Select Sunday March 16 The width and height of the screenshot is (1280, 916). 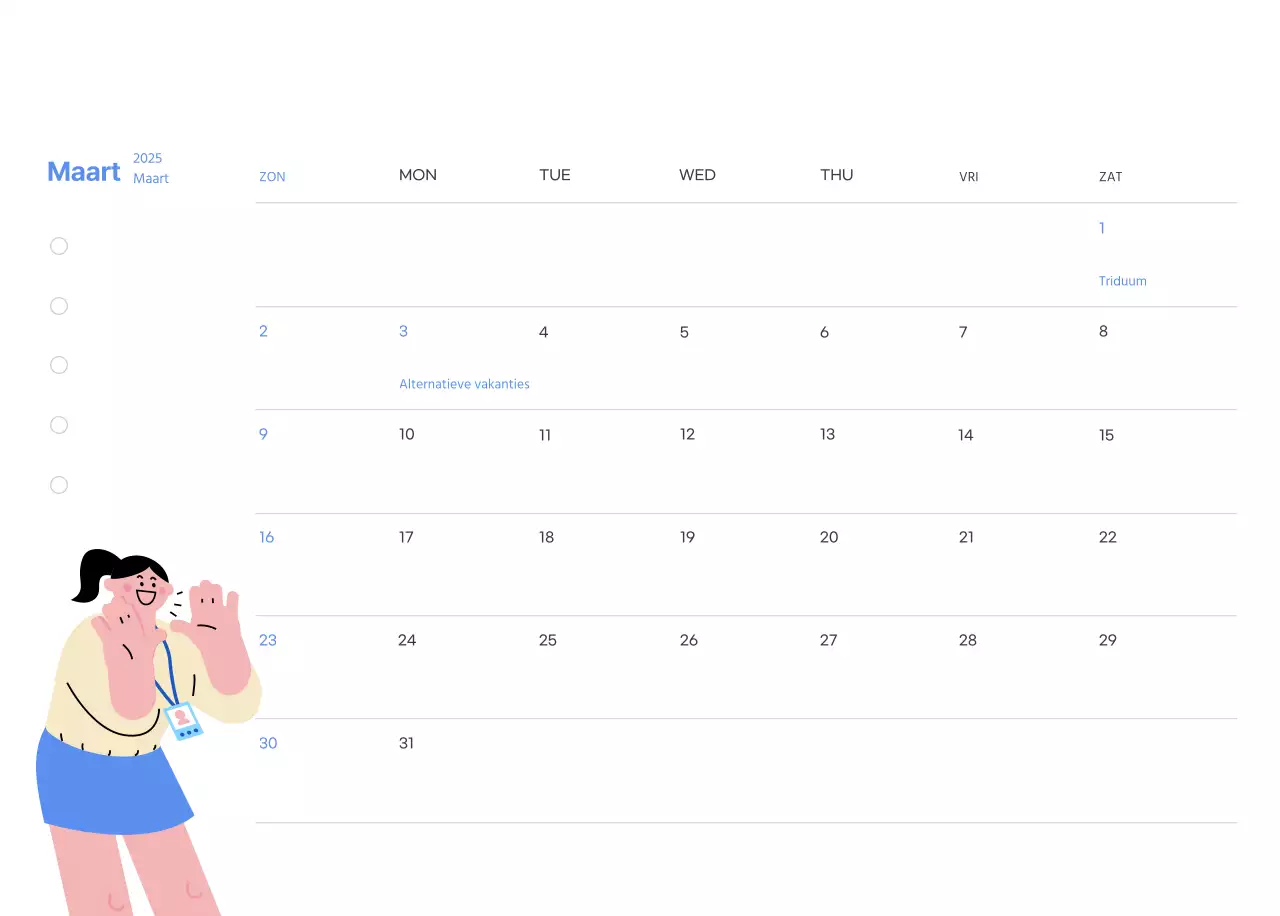pyautogui.click(x=266, y=537)
